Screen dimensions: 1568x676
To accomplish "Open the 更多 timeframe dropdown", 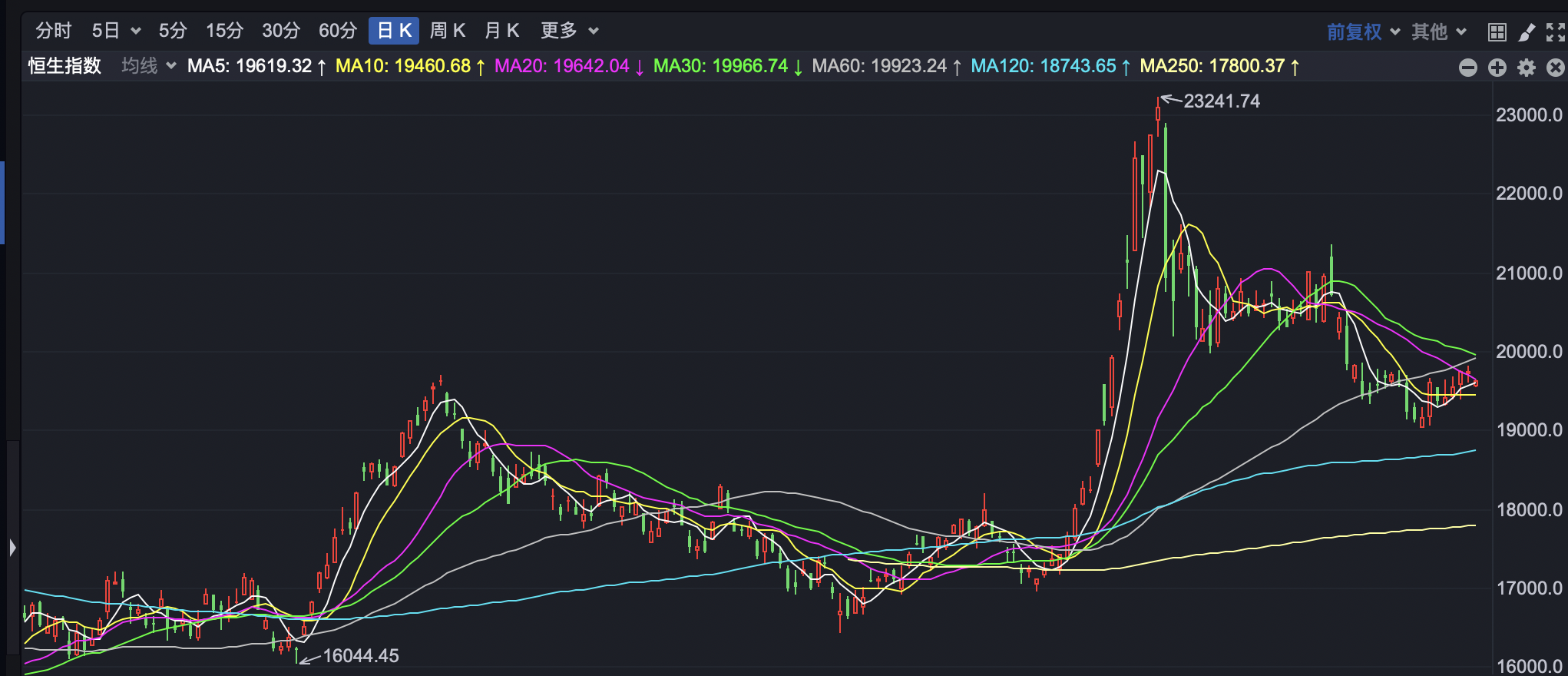I will 569,31.
